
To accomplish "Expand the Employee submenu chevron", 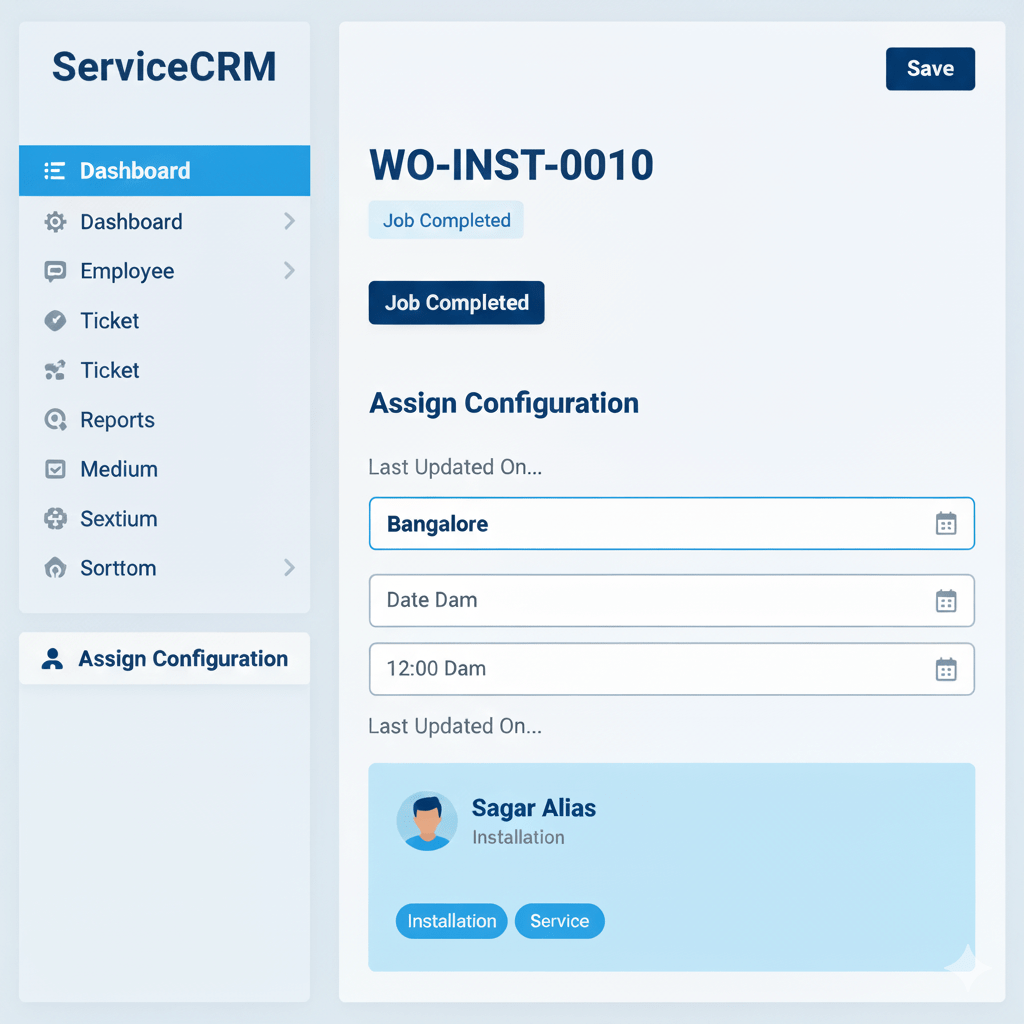I will (x=289, y=270).
